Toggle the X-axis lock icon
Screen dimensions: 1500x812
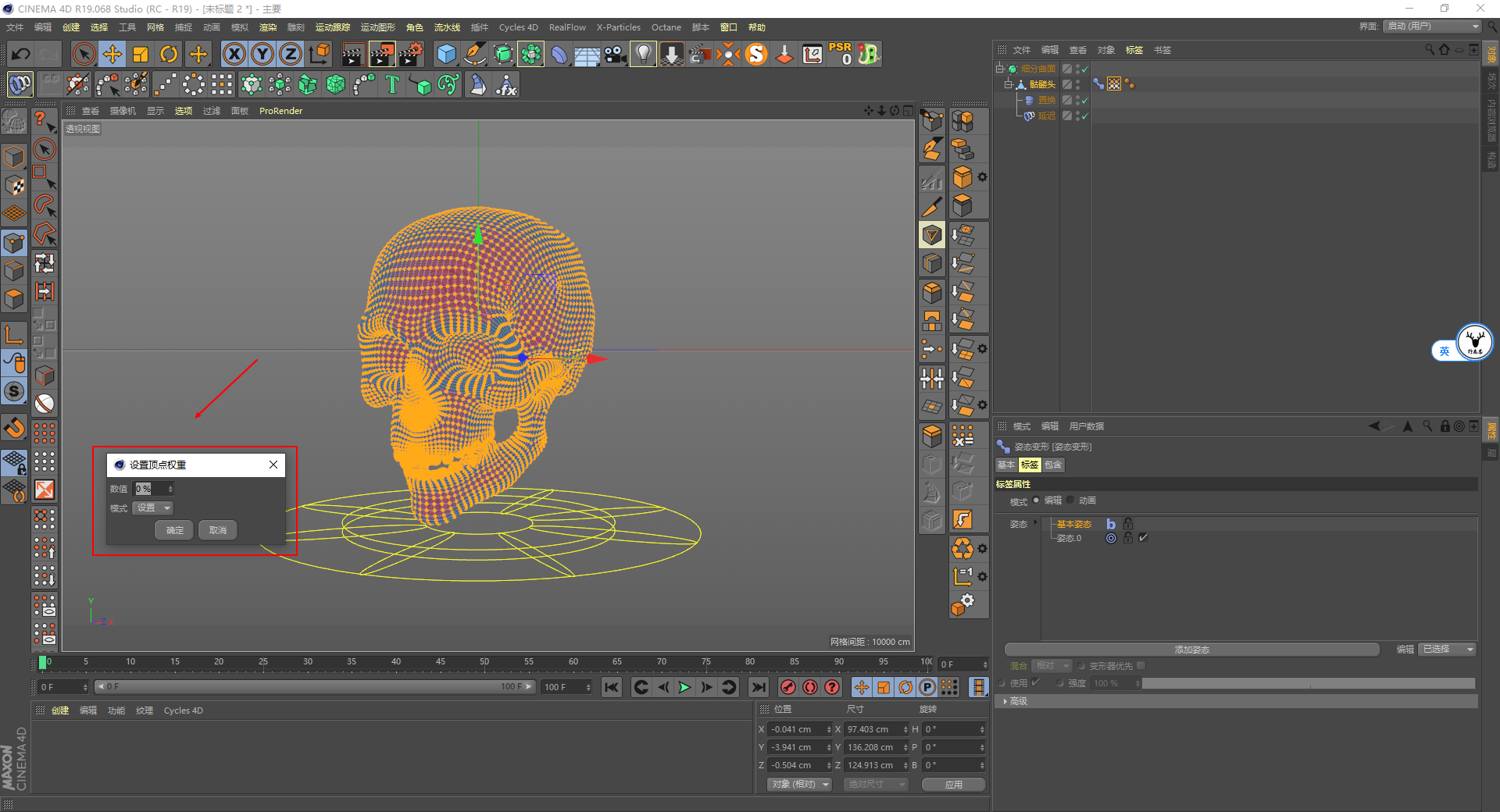tap(234, 54)
